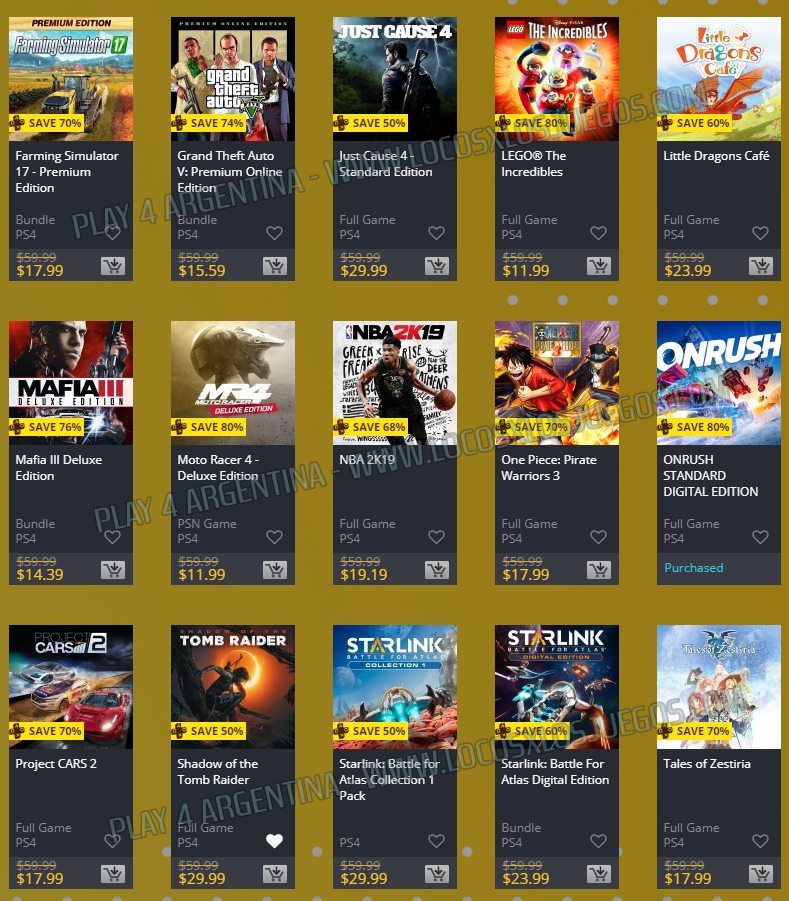Wishlist Little Dragons Café with heart icon
Image resolution: width=789 pixels, height=901 pixels.
(x=761, y=233)
